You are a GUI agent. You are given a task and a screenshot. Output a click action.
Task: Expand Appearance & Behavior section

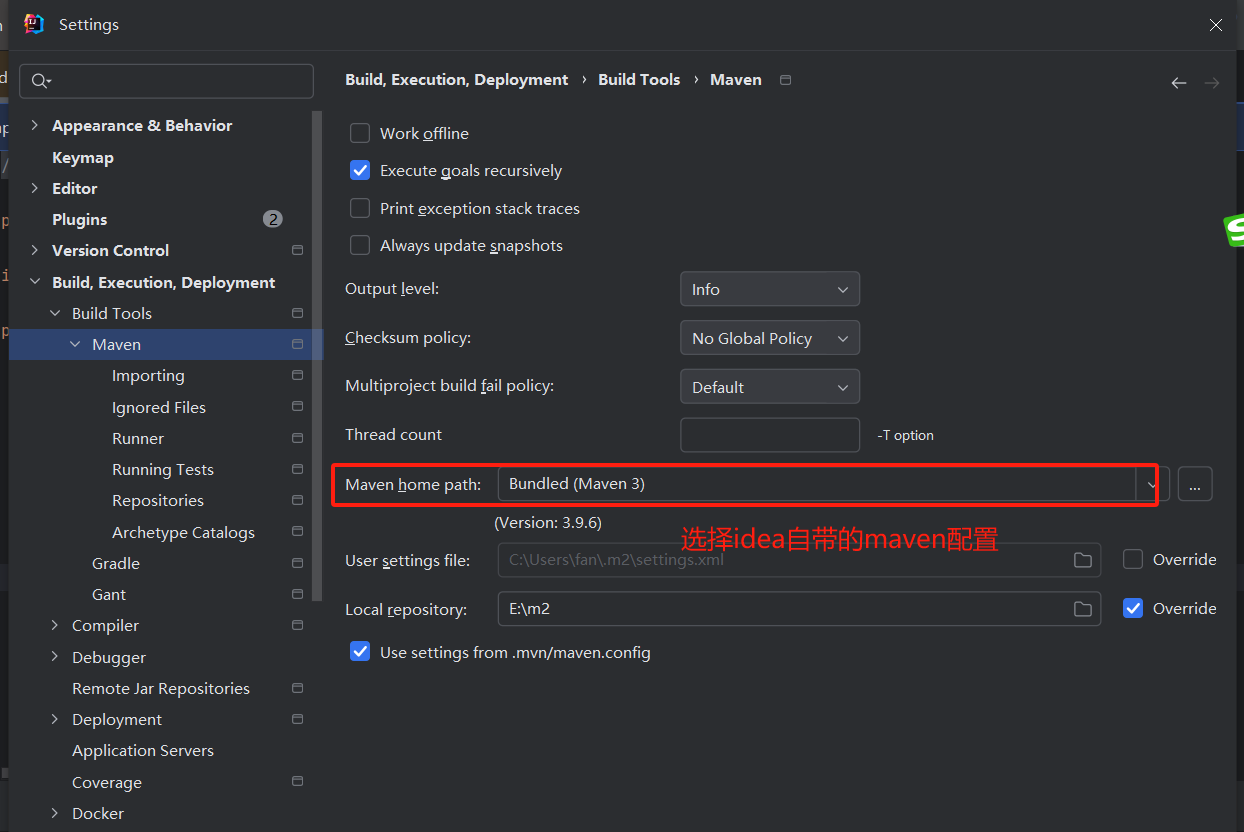(x=35, y=125)
